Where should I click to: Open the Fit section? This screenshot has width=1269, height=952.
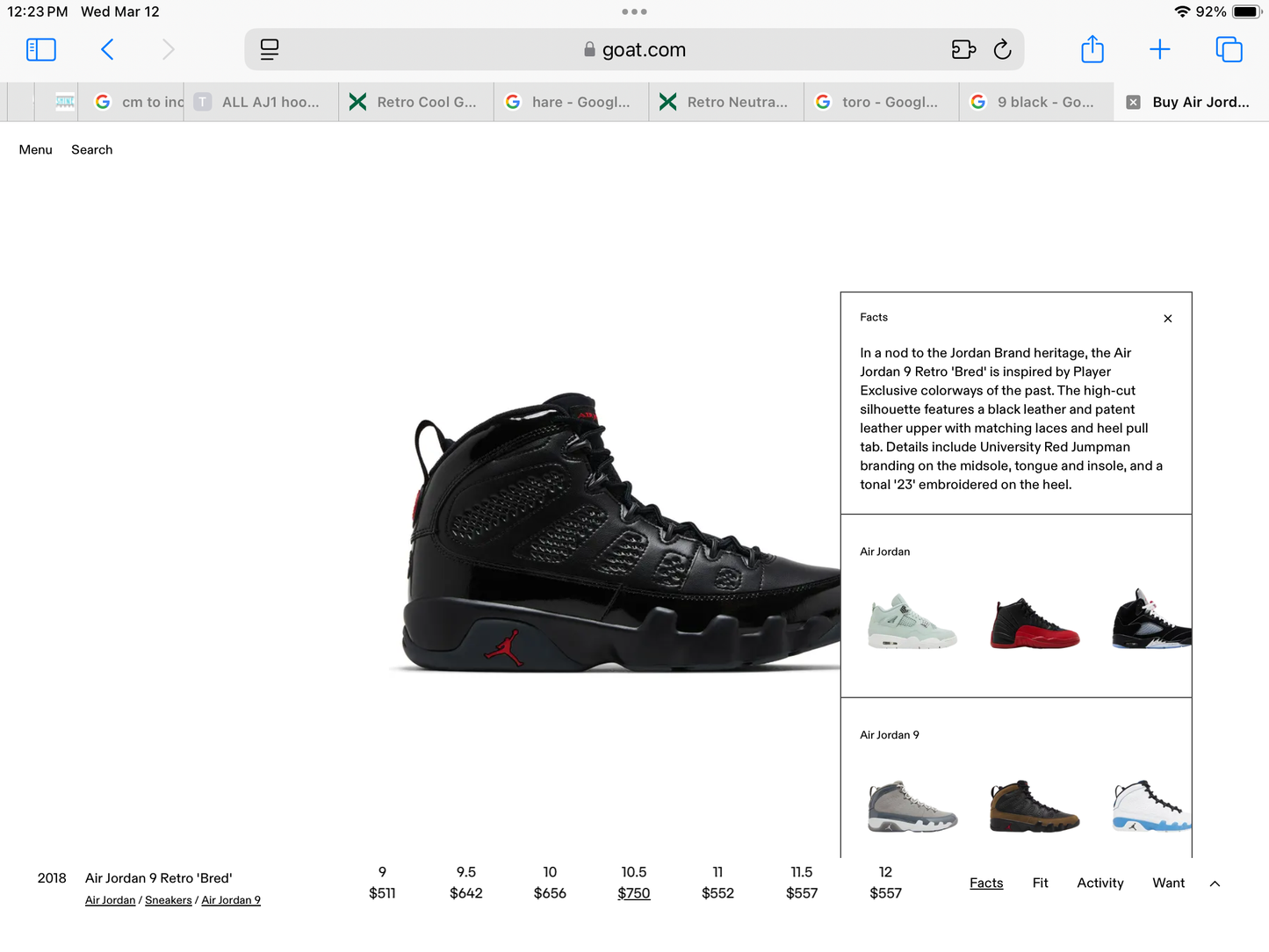(1041, 883)
